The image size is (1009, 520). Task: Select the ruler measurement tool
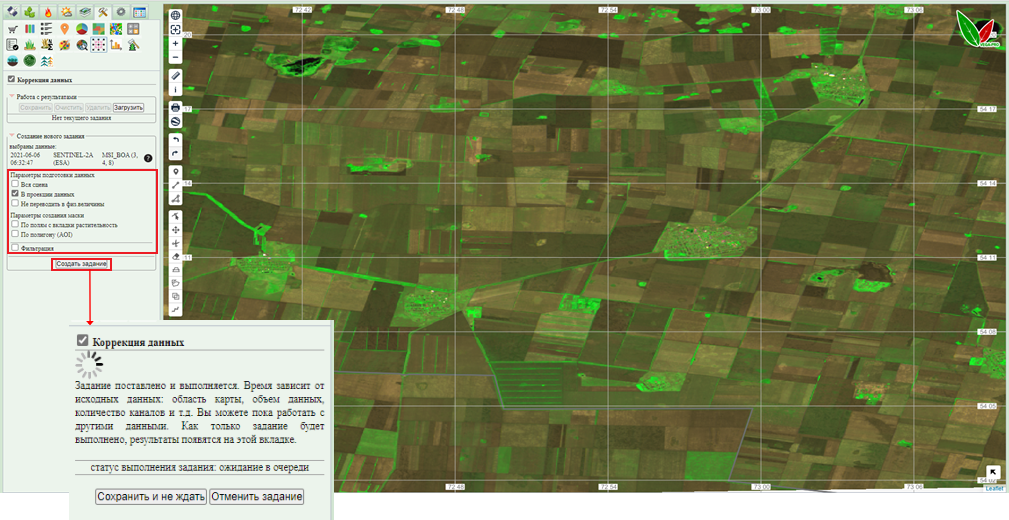point(175,75)
